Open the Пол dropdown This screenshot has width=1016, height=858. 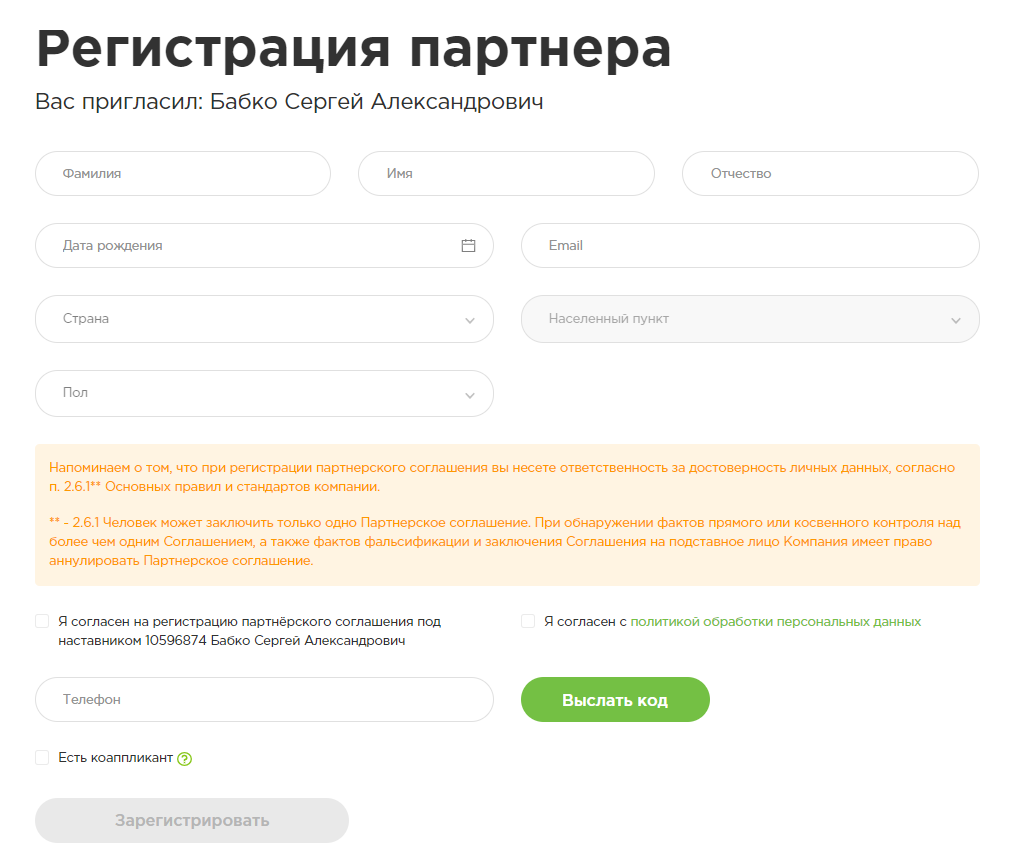[x=264, y=393]
